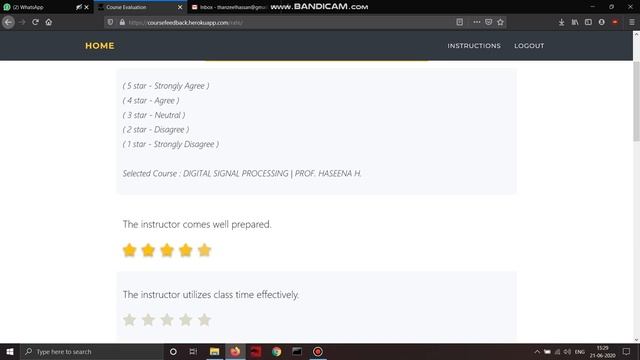The height and width of the screenshot is (360, 640).
Task: Click the browser forward arrow button
Action: click(22, 22)
